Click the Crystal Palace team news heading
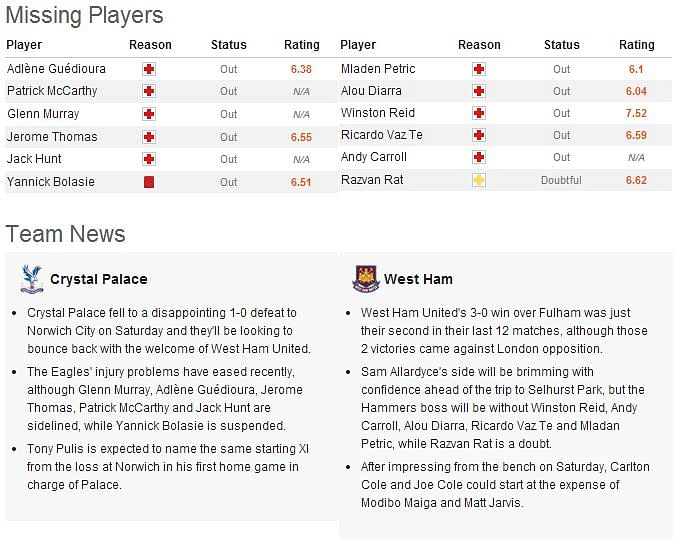Screen dimensions: 677x541 tap(99, 279)
